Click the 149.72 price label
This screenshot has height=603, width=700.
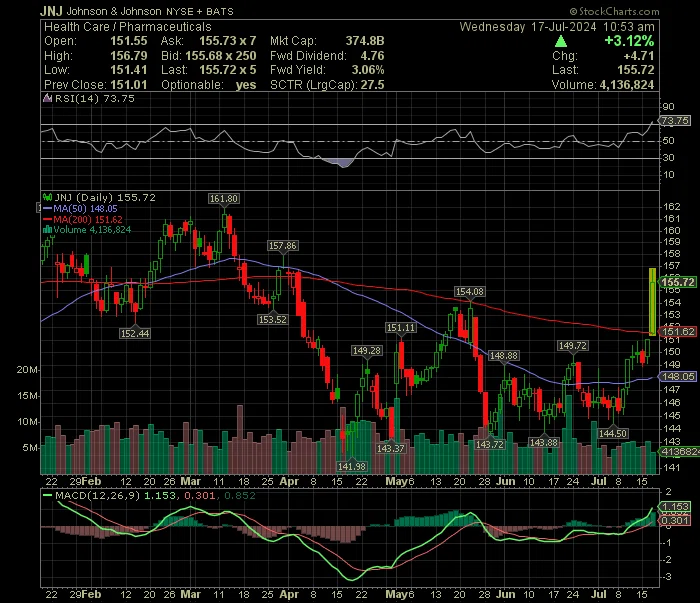coord(573,345)
